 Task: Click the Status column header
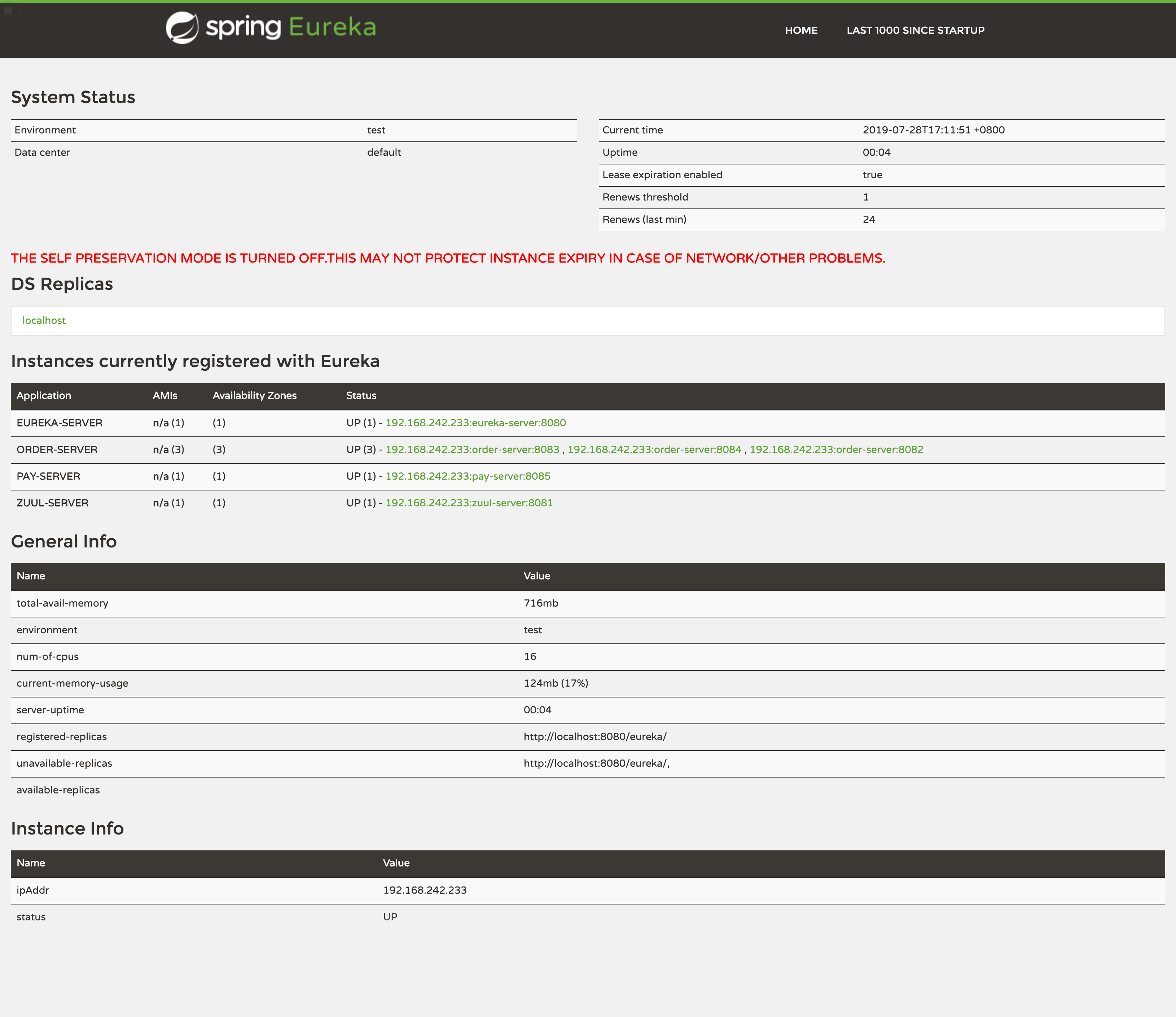pos(361,396)
